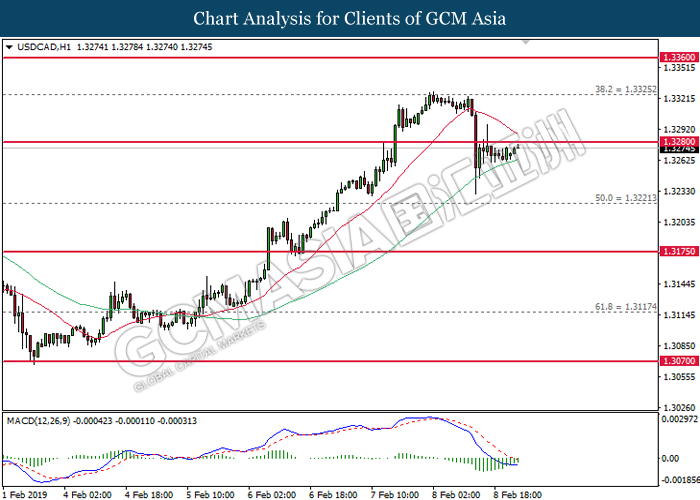This screenshot has height=500, width=700.
Task: Click the Chart Analysis for Clients title
Action: [x=350, y=19]
